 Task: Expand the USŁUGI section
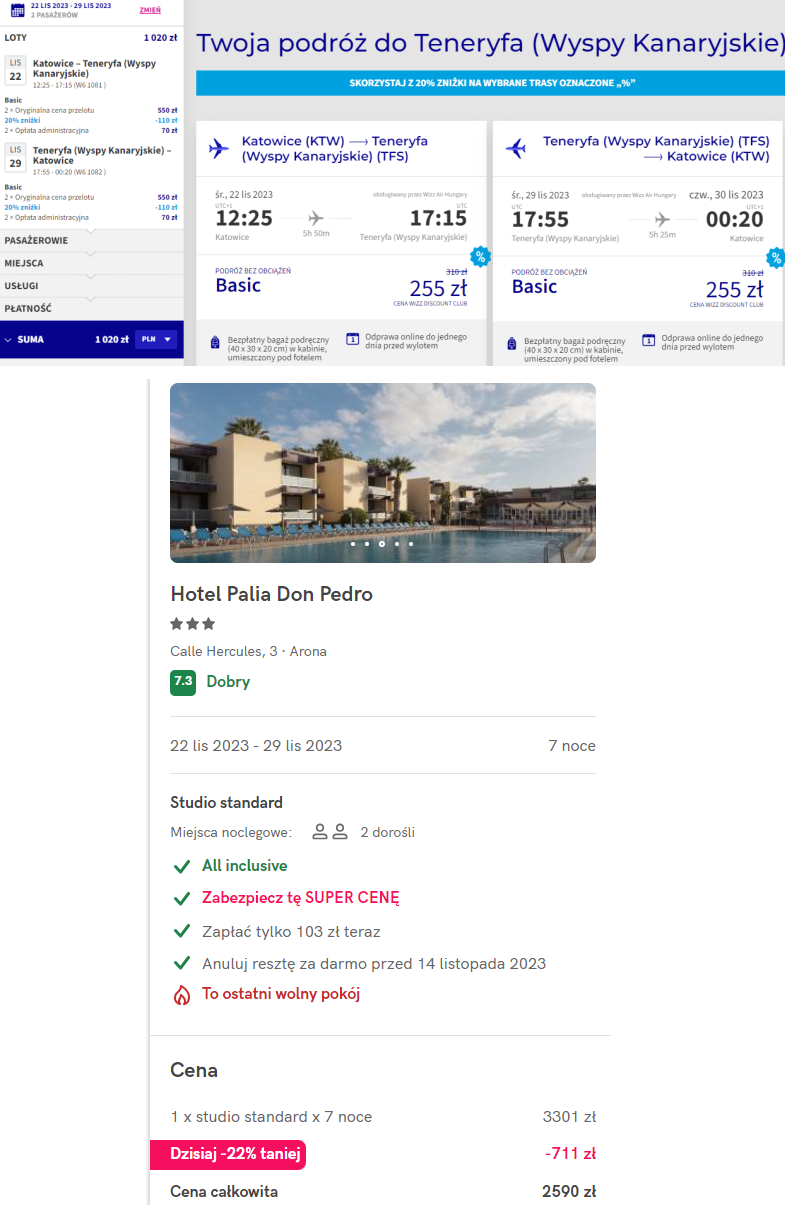pos(92,286)
